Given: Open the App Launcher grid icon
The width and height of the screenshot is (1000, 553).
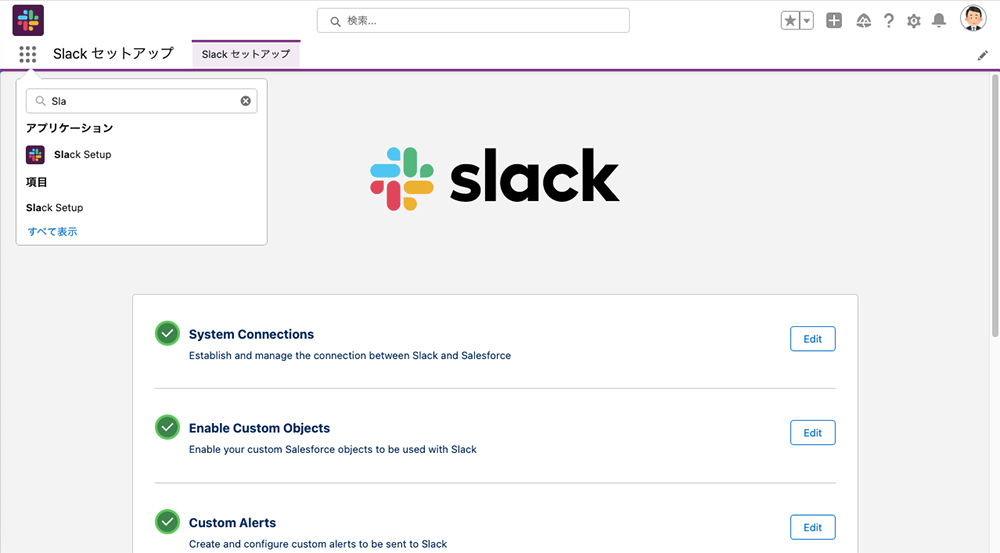Looking at the screenshot, I should click(27, 54).
